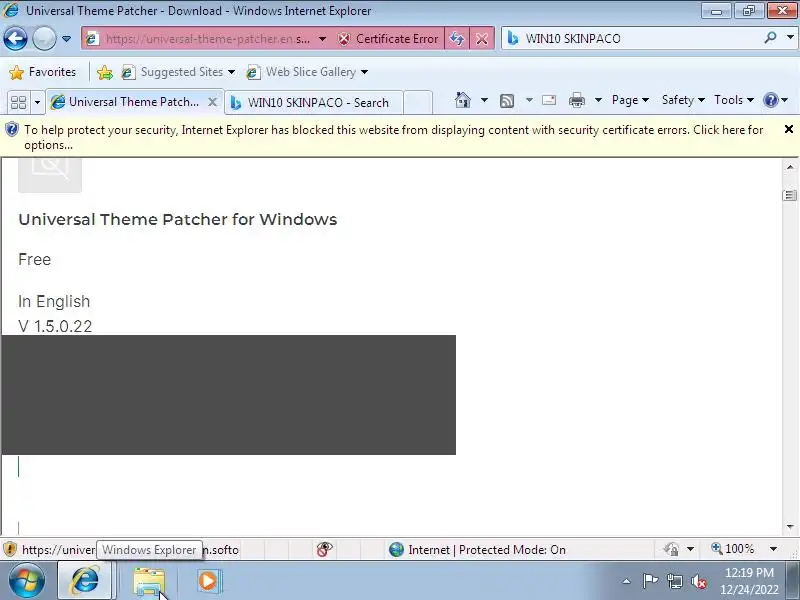Image resolution: width=800 pixels, height=600 pixels.
Task: Click the vertical scrollbar up arrow
Action: coord(790,167)
